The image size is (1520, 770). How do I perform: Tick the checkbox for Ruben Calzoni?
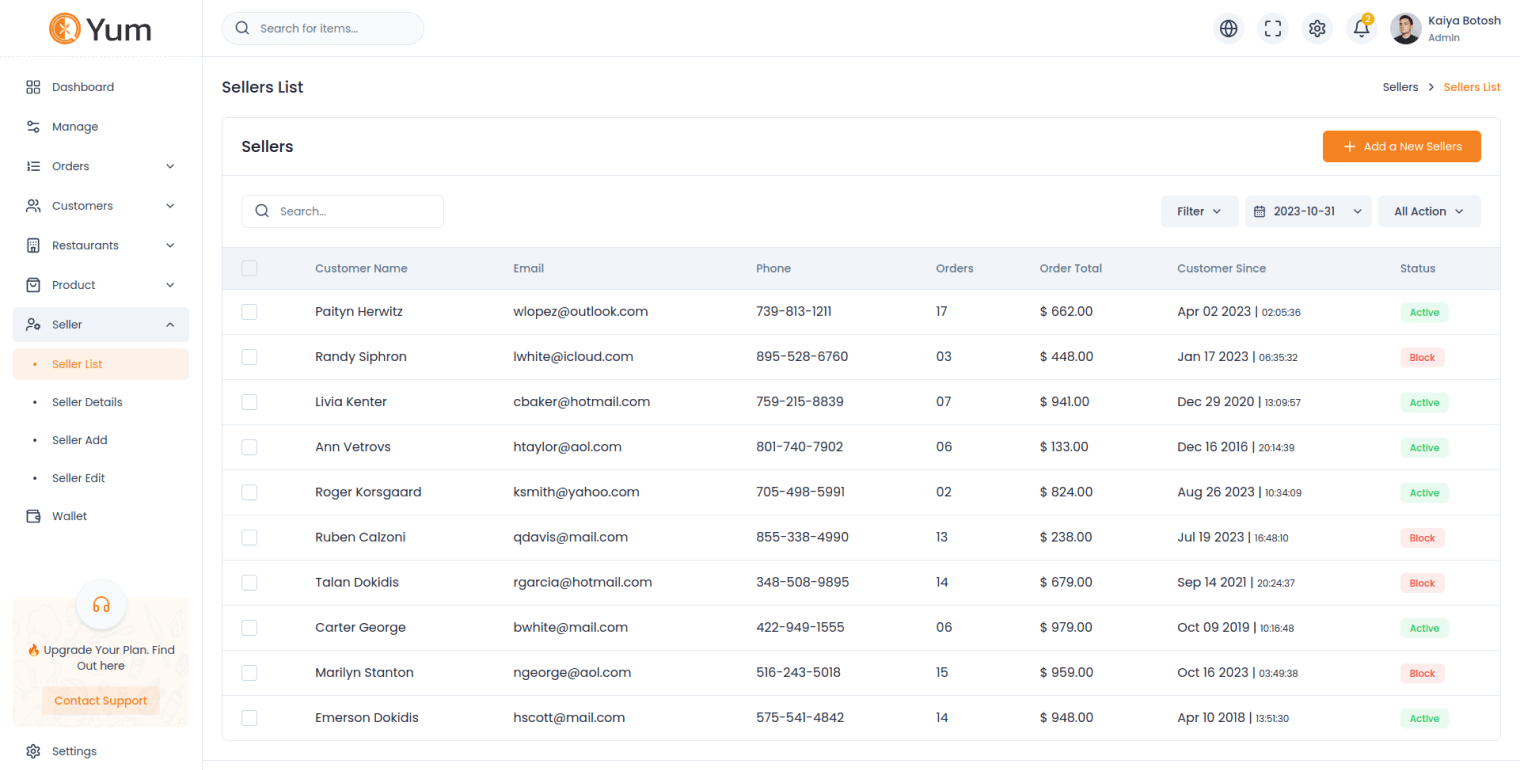(249, 537)
